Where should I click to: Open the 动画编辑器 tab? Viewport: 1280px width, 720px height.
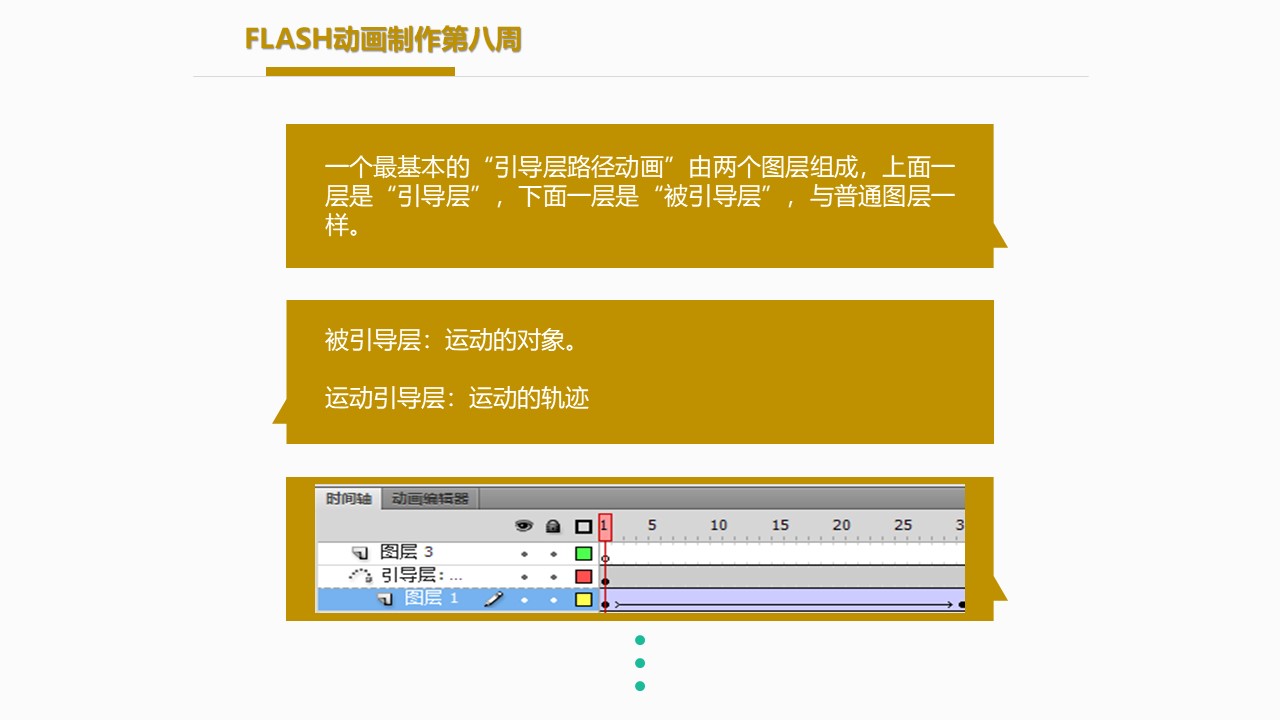[x=430, y=498]
